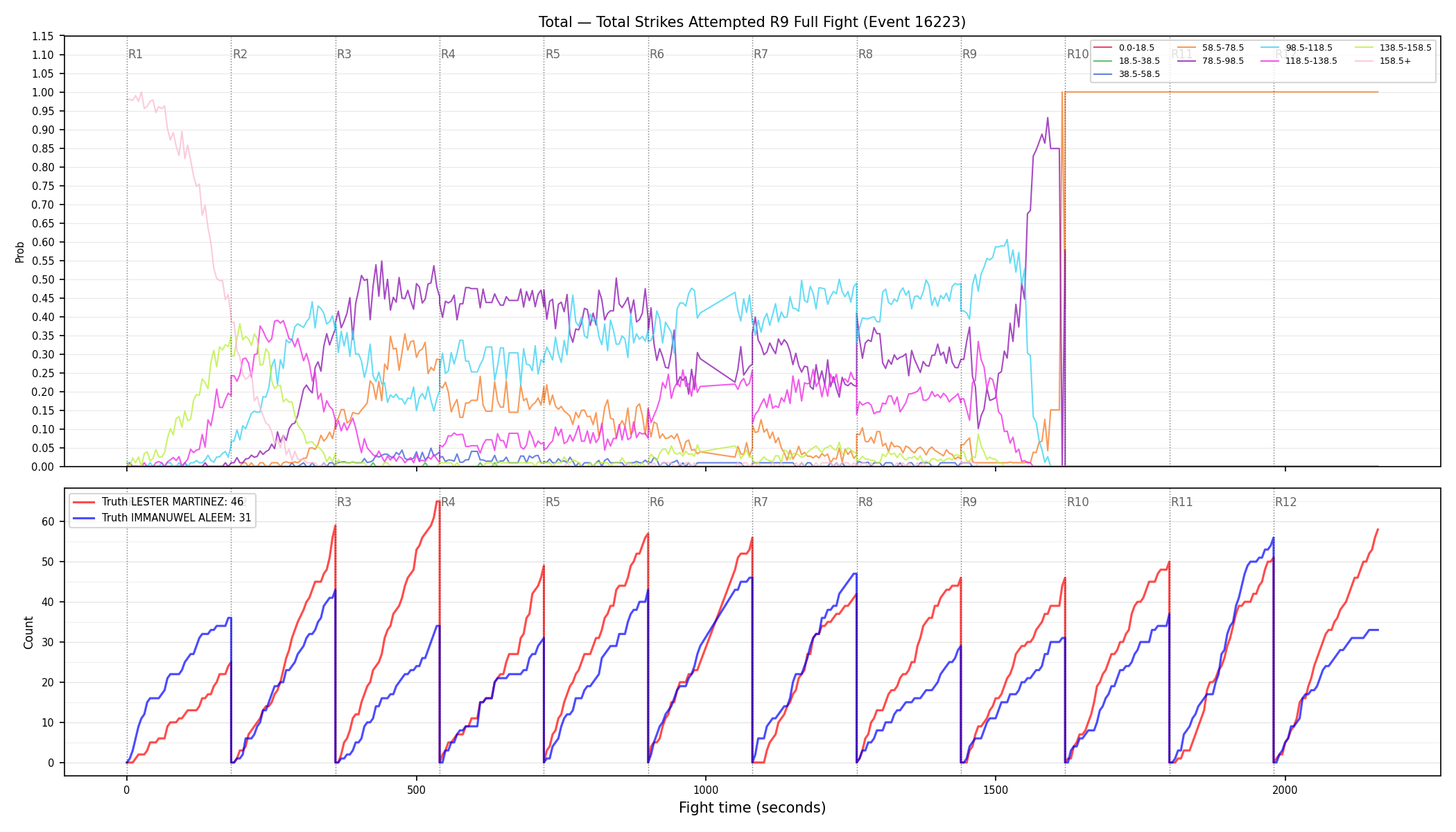Click the 500 tick on the time axis
Image resolution: width=1456 pixels, height=832 pixels.
click(x=416, y=790)
